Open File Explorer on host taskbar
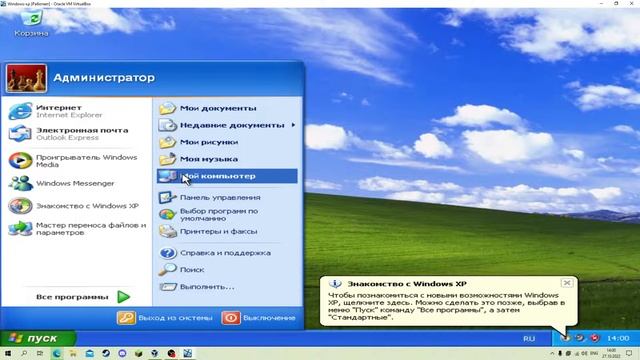The width and height of the screenshot is (640, 360). pyautogui.click(x=73, y=353)
